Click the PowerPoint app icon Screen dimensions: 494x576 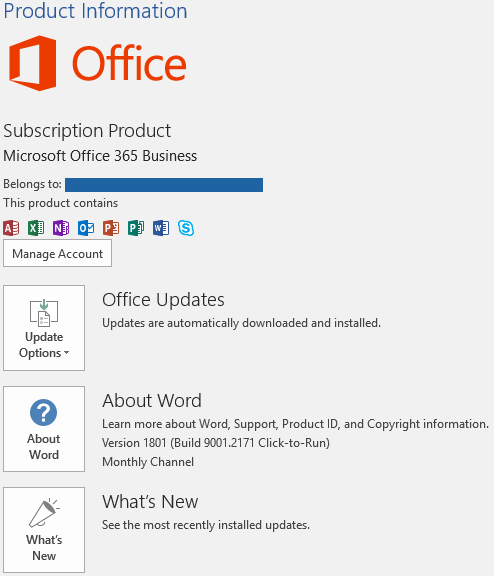click(111, 228)
